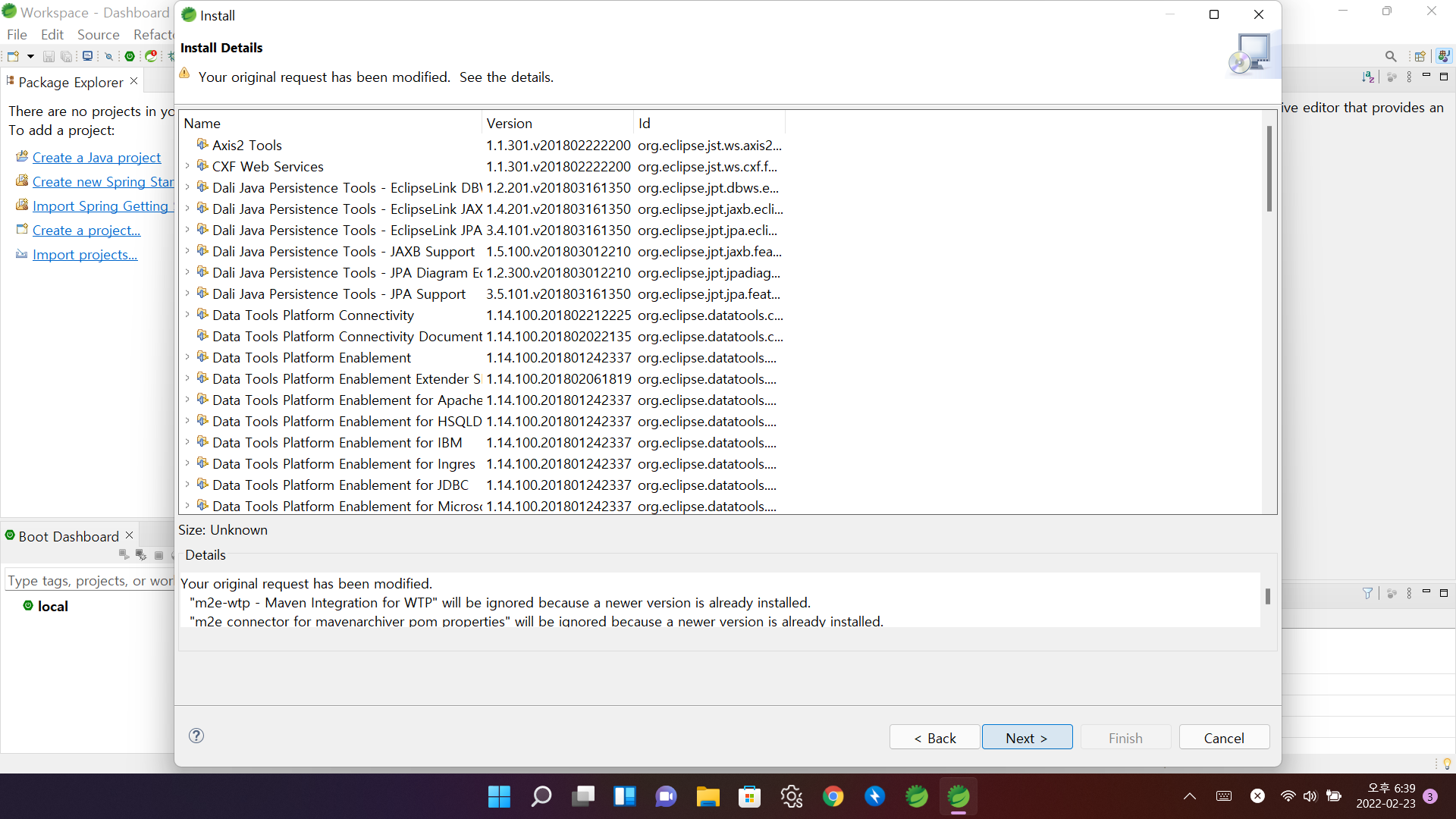Switch to Boot Dashboard tab
The width and height of the screenshot is (1456, 819).
tap(68, 536)
